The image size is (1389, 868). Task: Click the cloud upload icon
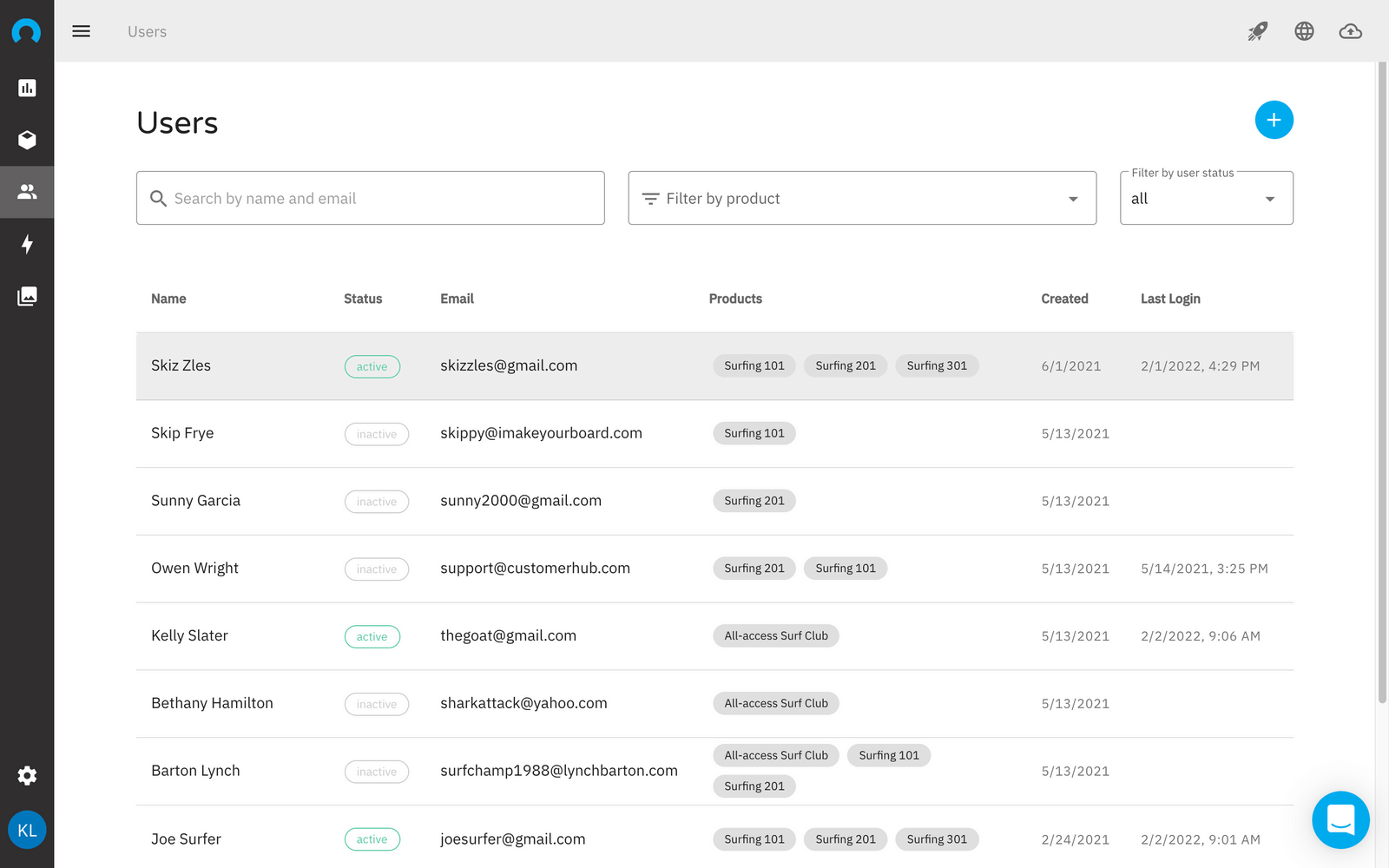(x=1350, y=31)
